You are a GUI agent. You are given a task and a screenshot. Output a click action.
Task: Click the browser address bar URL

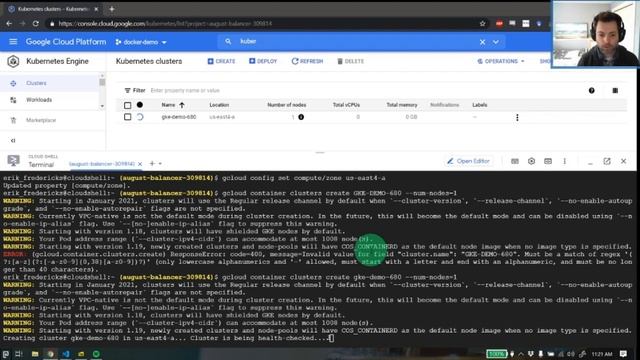(x=165, y=24)
